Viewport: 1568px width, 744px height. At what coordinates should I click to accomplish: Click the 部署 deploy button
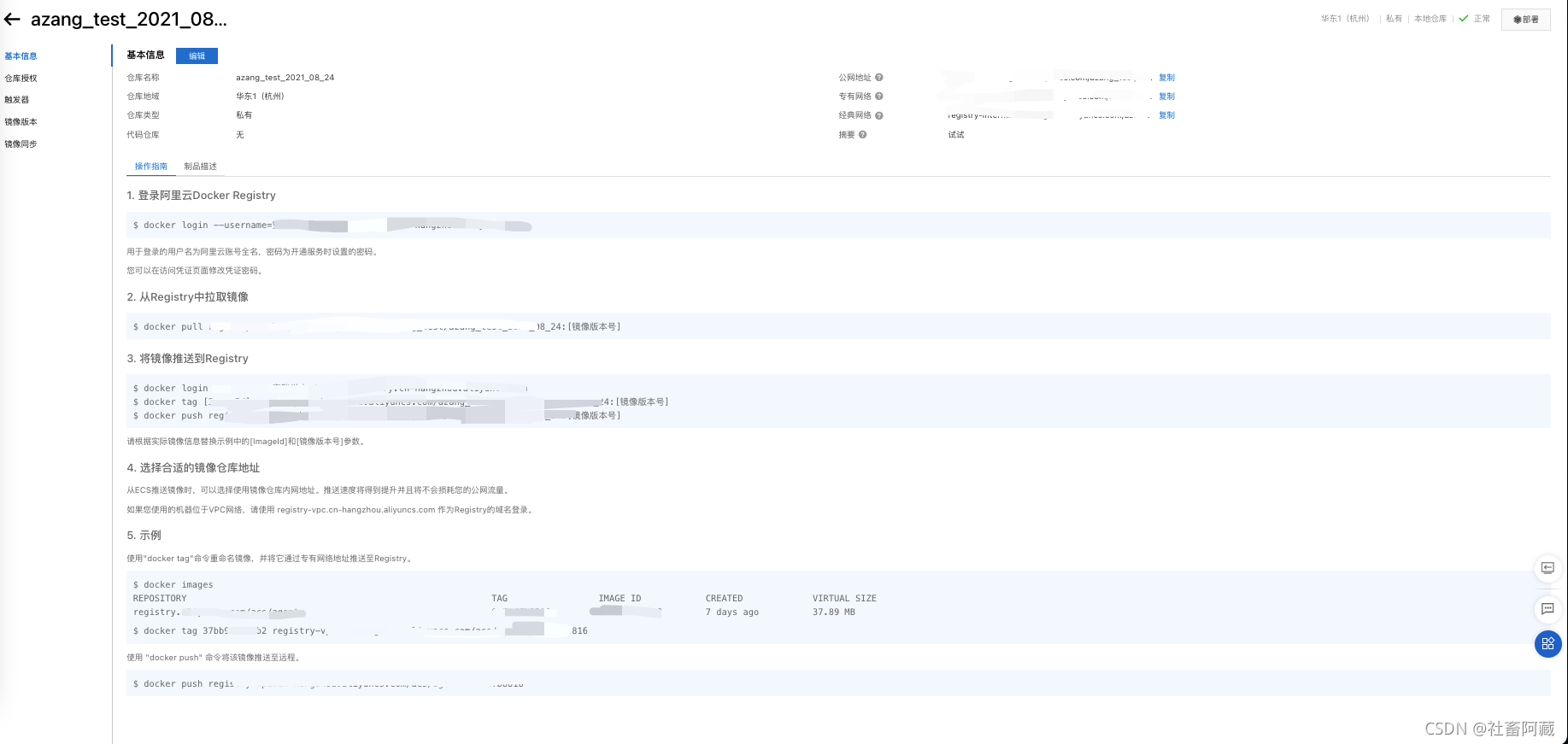click(1525, 19)
